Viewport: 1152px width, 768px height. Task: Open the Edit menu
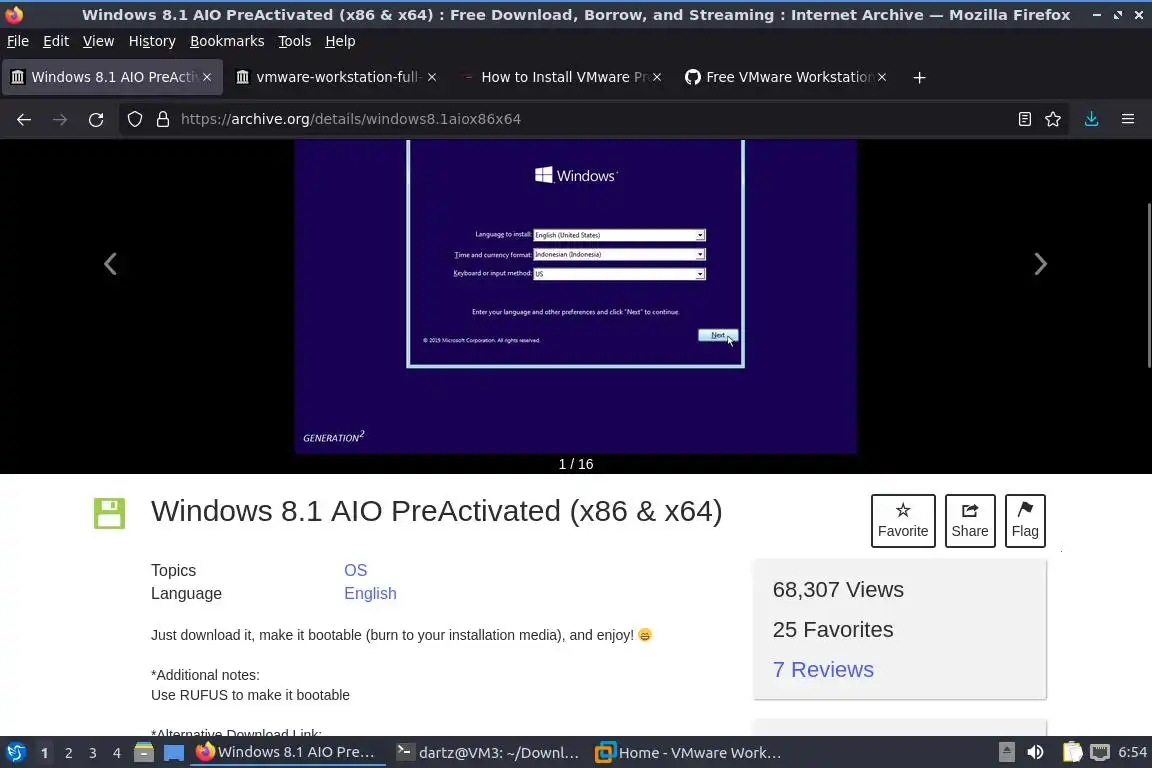click(x=56, y=41)
